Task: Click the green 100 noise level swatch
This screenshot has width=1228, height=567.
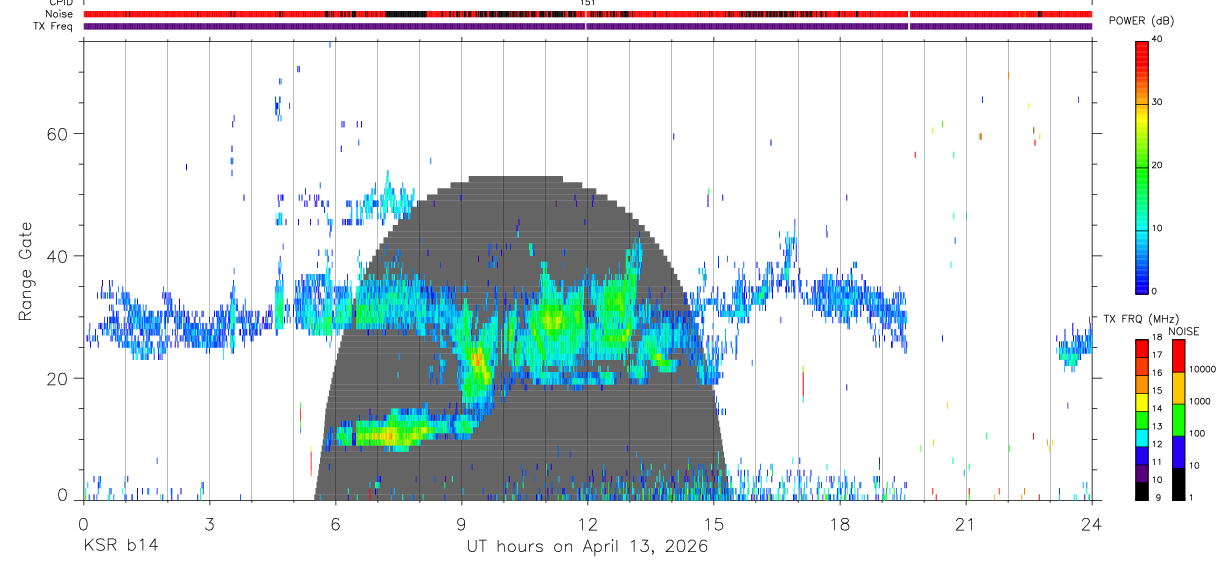Action: click(1178, 420)
